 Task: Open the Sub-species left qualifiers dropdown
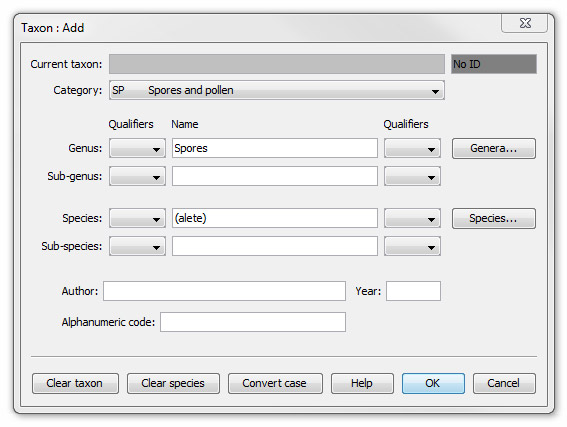coord(137,246)
